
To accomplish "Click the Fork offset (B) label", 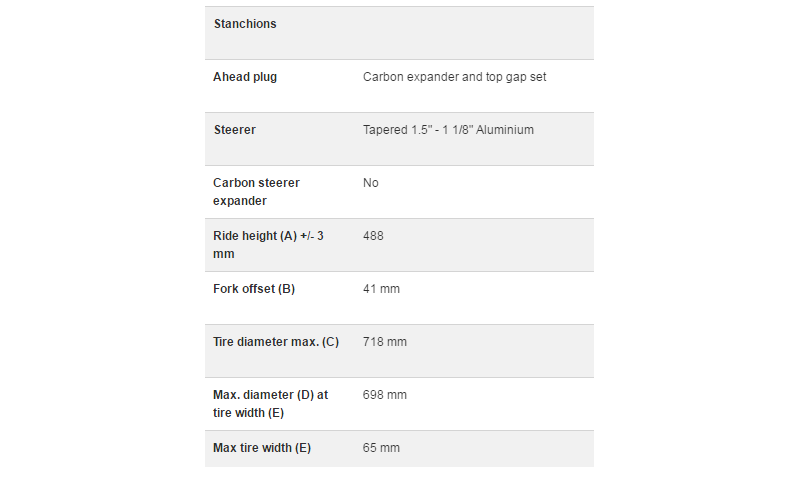I will (x=254, y=289).
